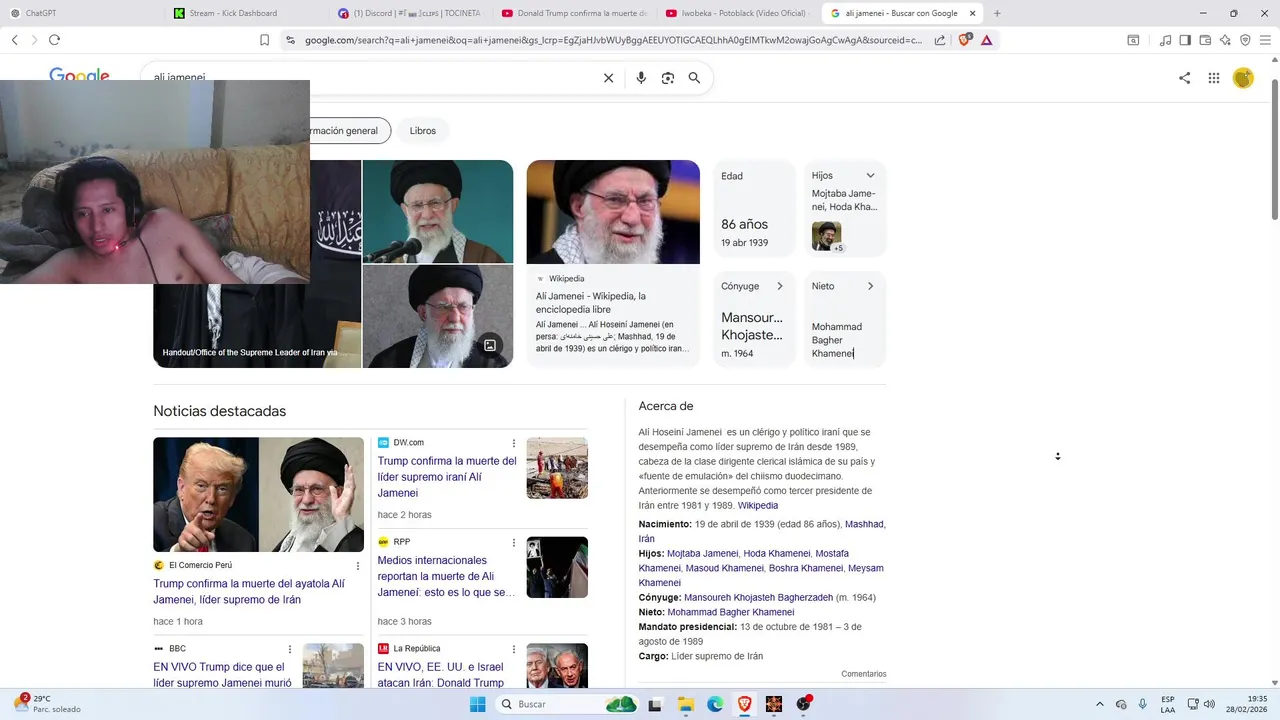The image size is (1280, 720).
Task: Open options menu for La República article
Action: (514, 649)
